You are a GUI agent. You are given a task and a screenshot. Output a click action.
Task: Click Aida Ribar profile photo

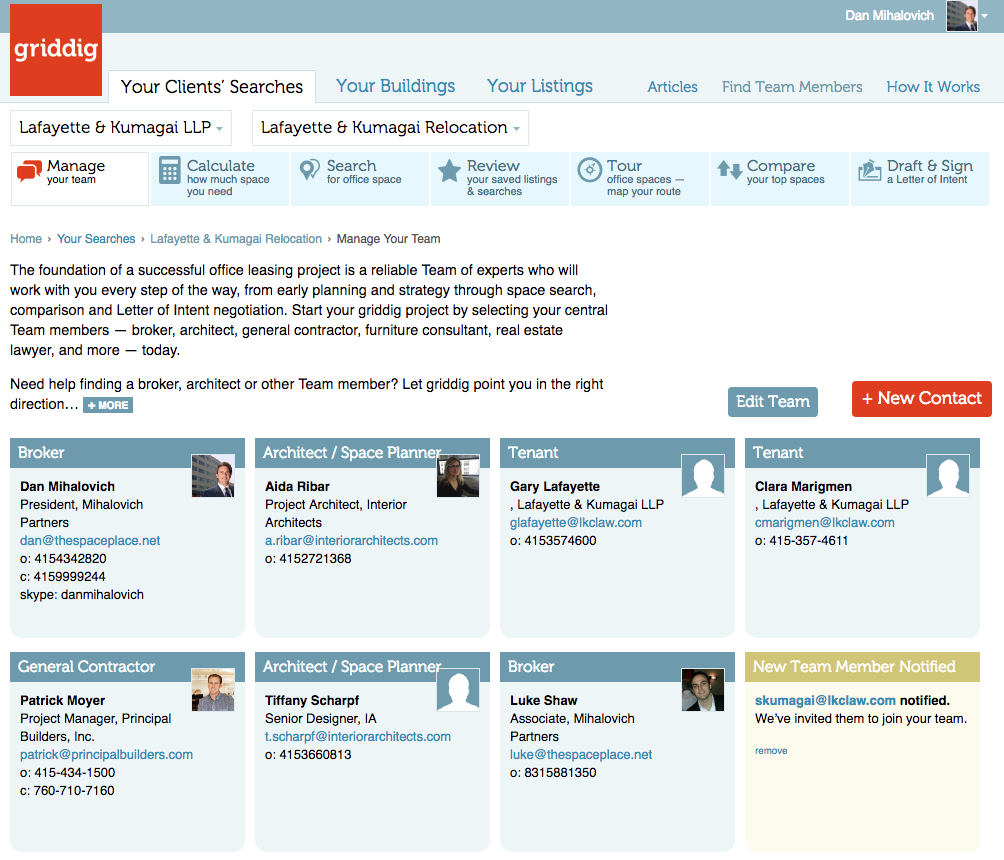[458, 476]
